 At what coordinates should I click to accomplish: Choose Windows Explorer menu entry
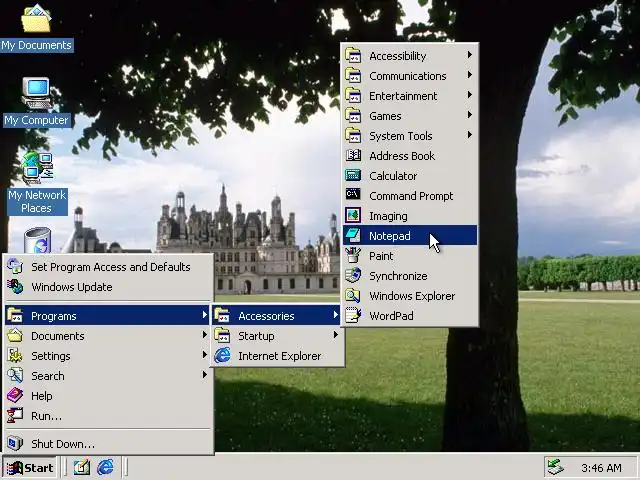pyautogui.click(x=410, y=296)
